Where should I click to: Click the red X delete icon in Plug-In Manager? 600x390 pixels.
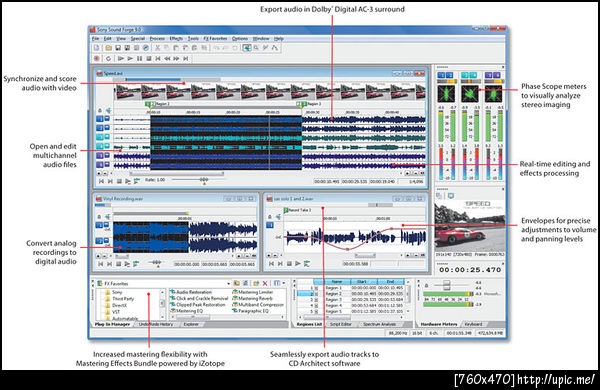265,283
